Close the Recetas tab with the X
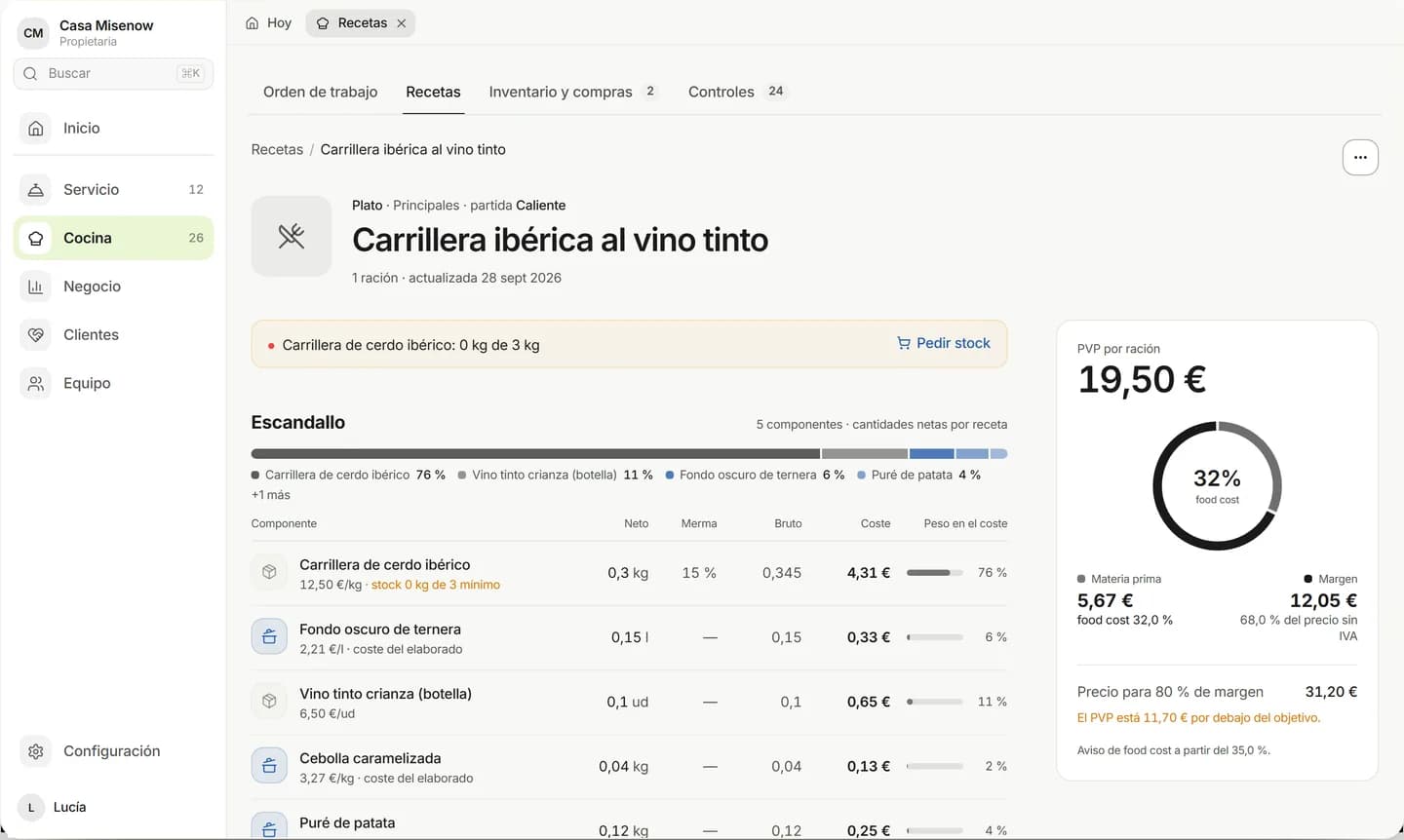 (401, 23)
